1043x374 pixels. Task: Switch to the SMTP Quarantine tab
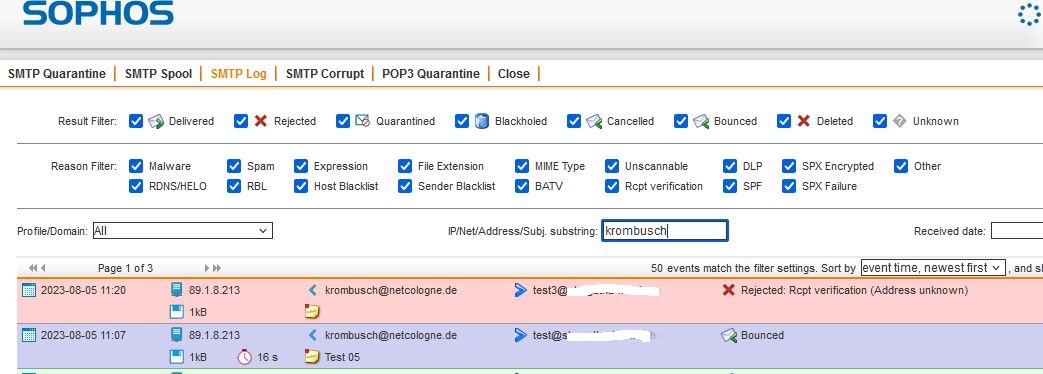point(57,74)
